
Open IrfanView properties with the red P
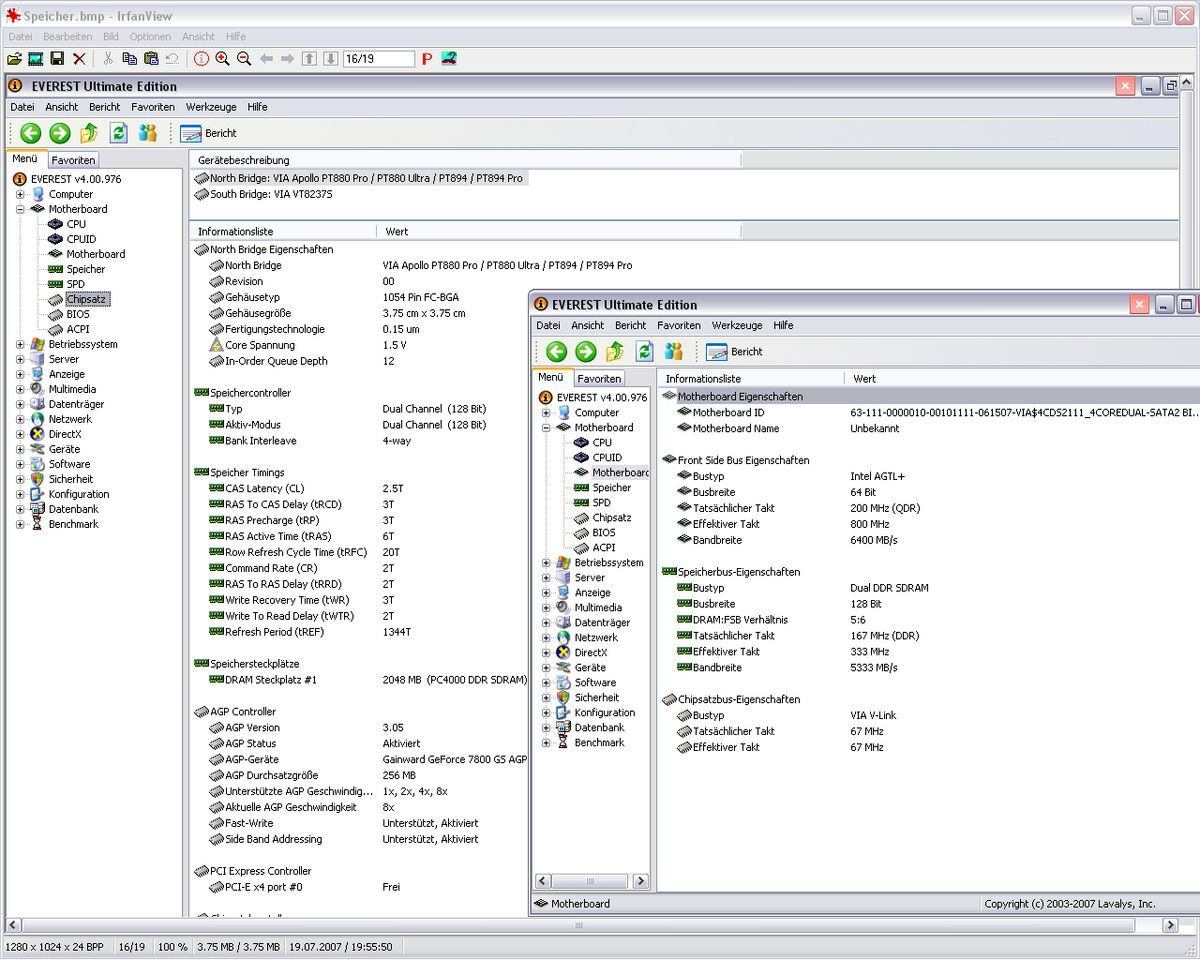(427, 59)
